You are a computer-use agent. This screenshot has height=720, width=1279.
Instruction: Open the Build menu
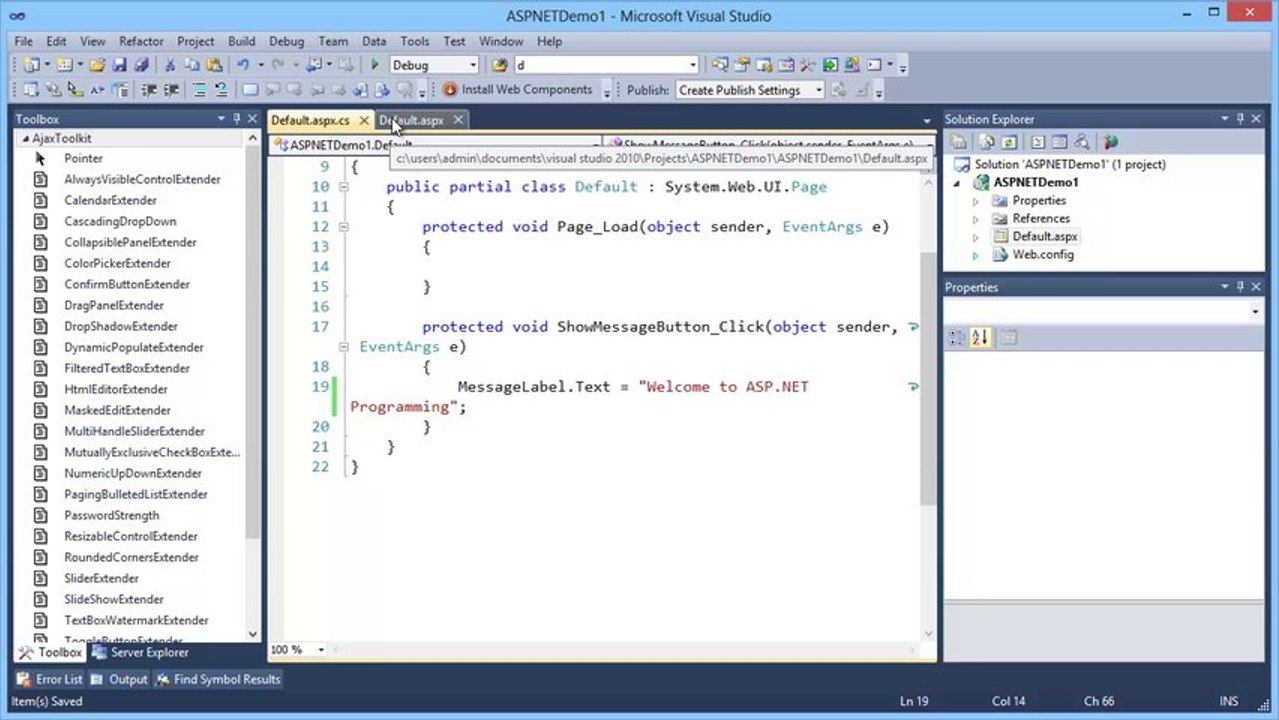pos(241,41)
